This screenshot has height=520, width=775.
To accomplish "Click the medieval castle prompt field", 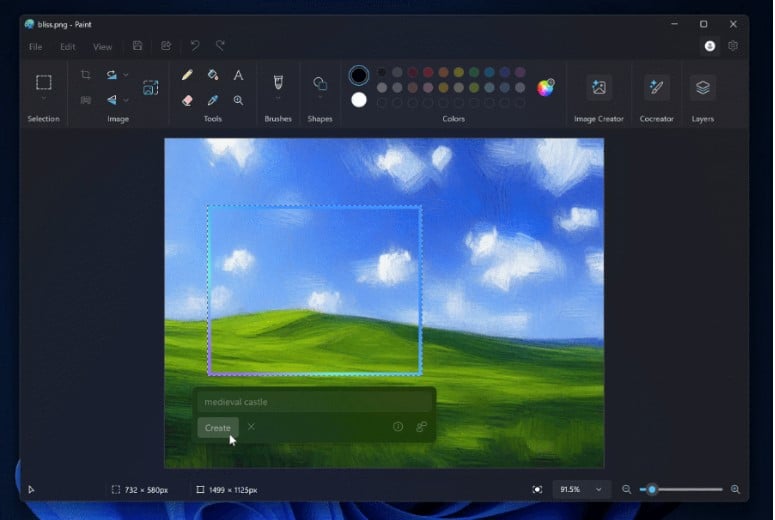I will click(x=314, y=402).
